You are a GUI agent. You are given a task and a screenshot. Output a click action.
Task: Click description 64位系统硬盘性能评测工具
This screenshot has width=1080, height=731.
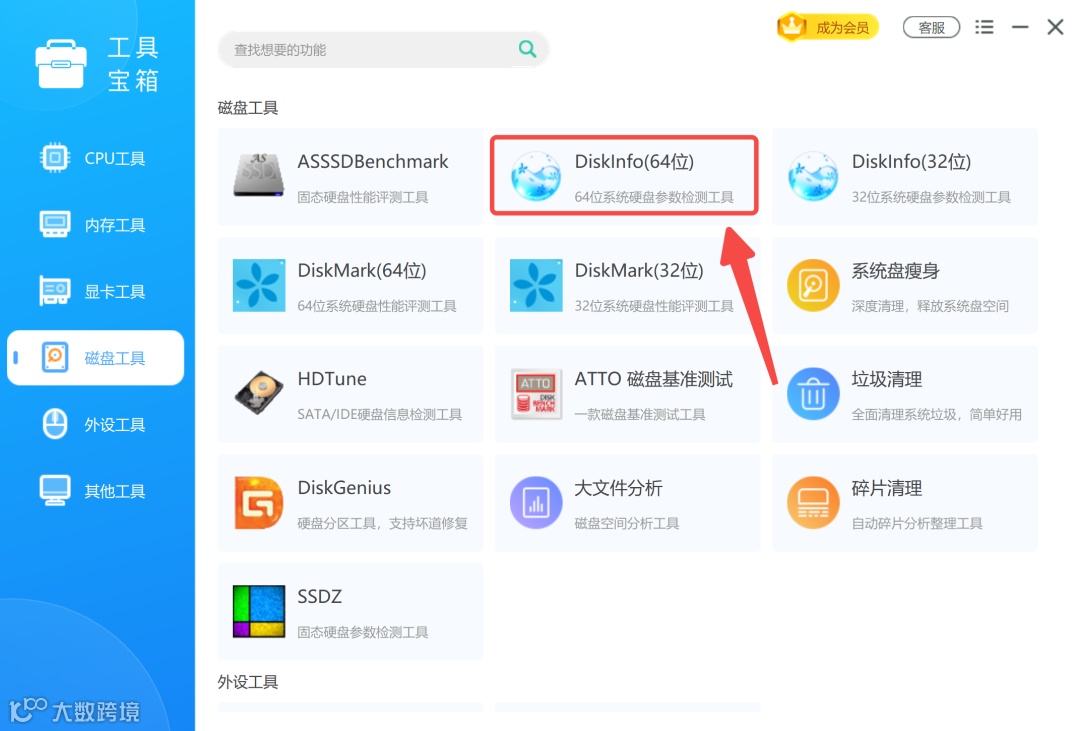[377, 306]
